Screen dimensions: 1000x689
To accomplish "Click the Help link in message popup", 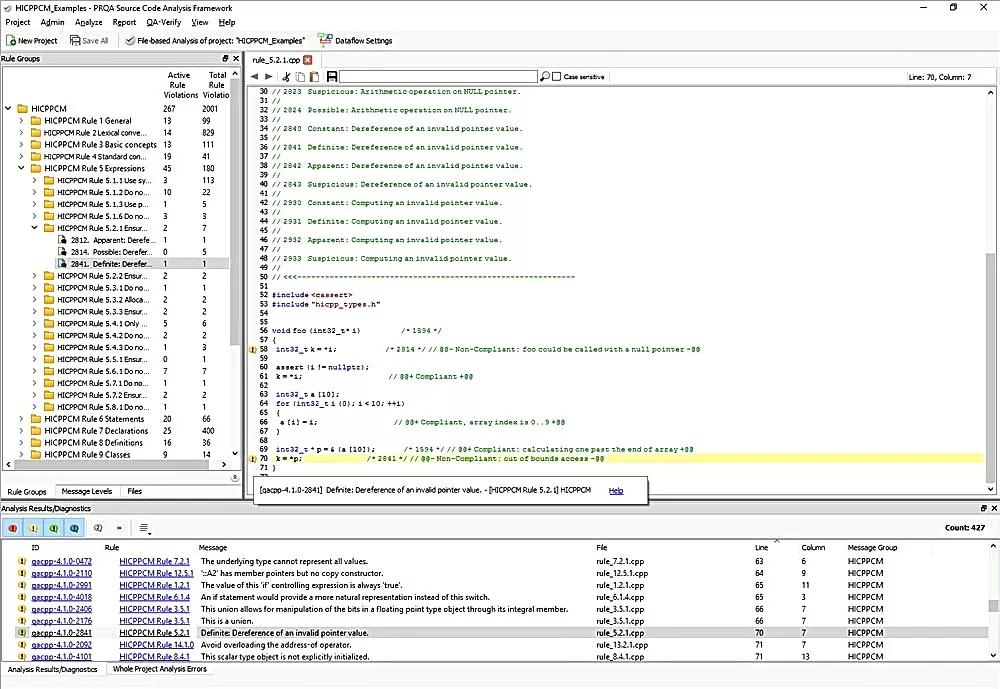I will click(615, 491).
